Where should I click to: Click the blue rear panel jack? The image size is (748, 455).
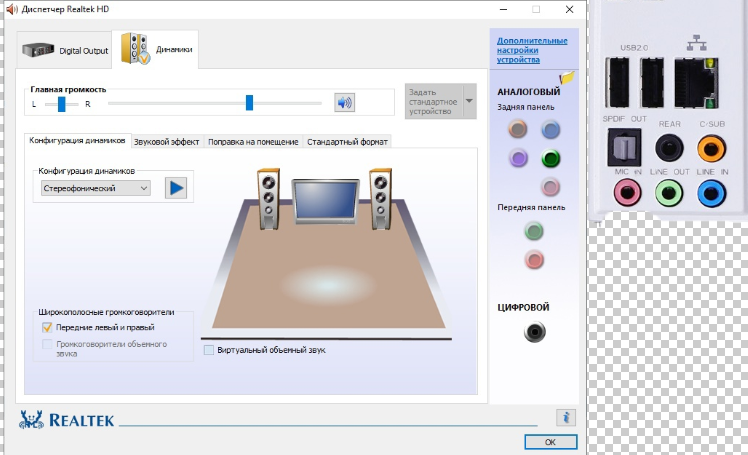click(x=551, y=129)
